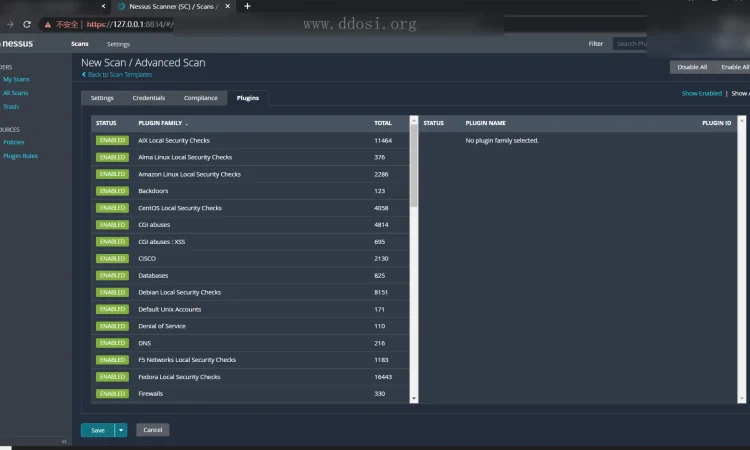The image size is (750, 450).
Task: Click total value 11464
Action: coord(383,141)
